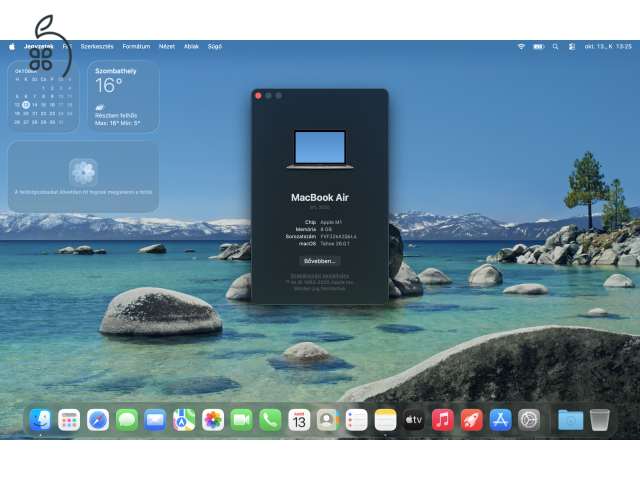This screenshot has width=640, height=480.
Task: Launch Safari from the Dock
Action: click(98, 420)
